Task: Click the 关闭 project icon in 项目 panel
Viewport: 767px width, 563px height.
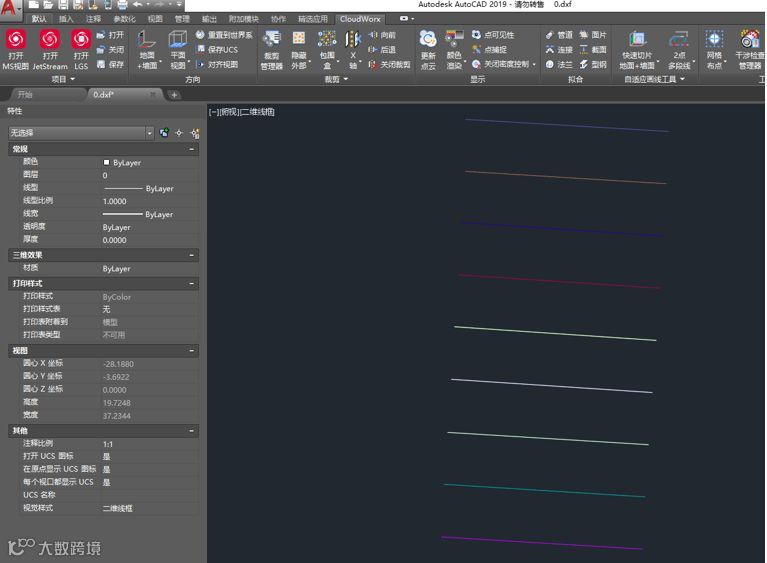Action: click(x=101, y=49)
